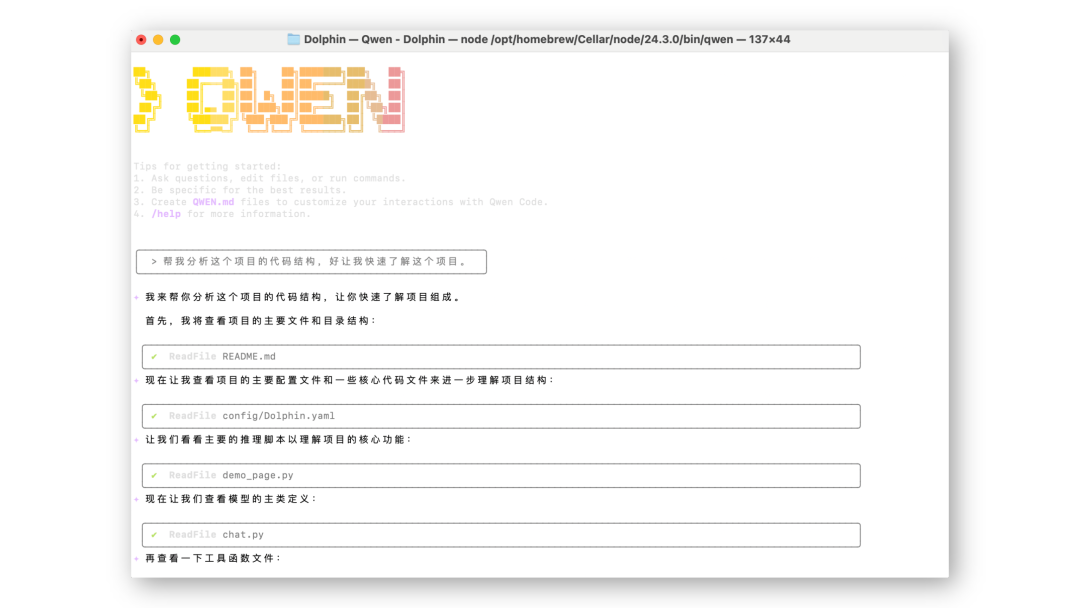Click the line '首先，我将查看项目的主要文件和目录结构'
This screenshot has height=608, width=1080.
(x=261, y=321)
